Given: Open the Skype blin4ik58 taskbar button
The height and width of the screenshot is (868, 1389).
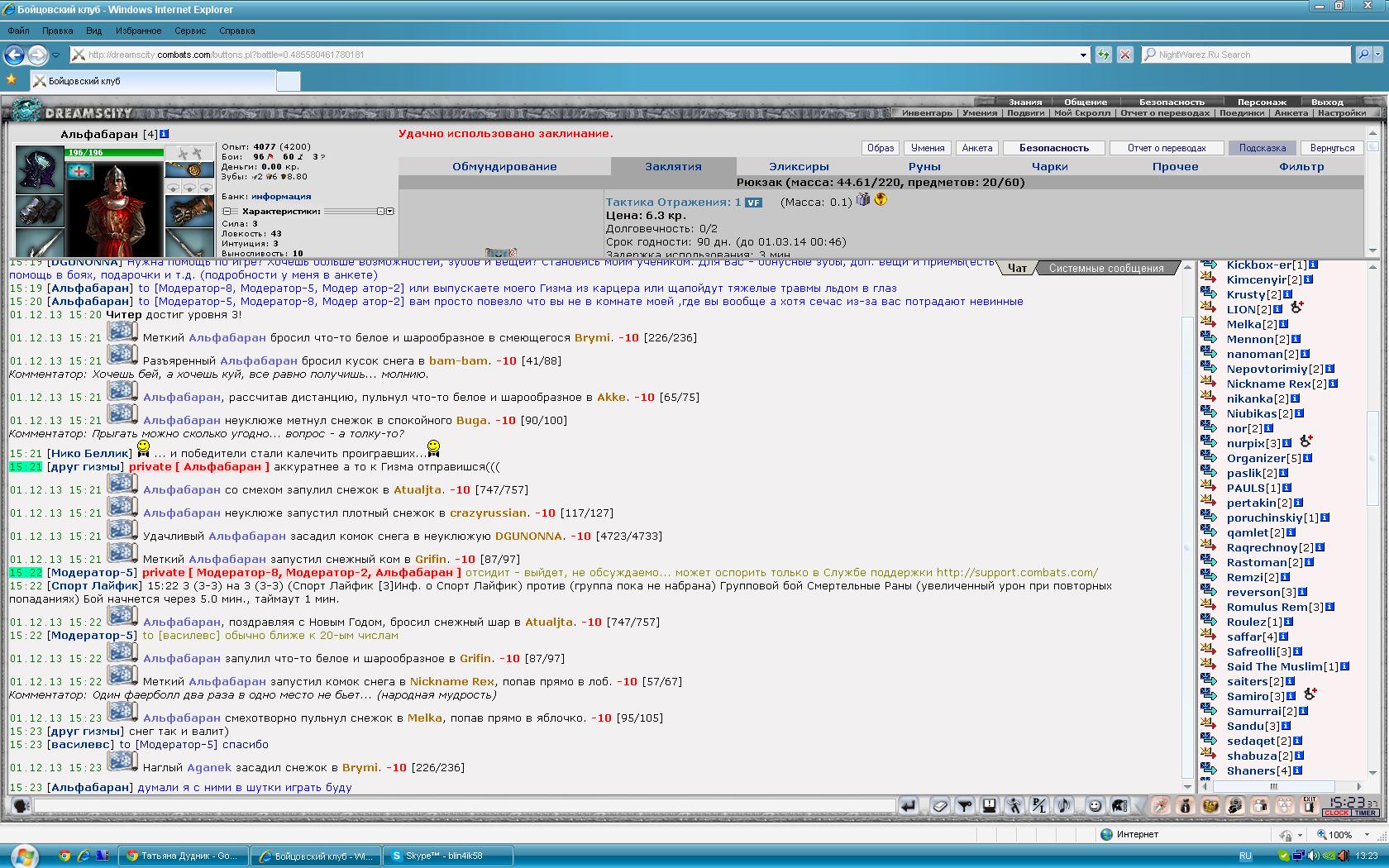Looking at the screenshot, I should point(449,856).
